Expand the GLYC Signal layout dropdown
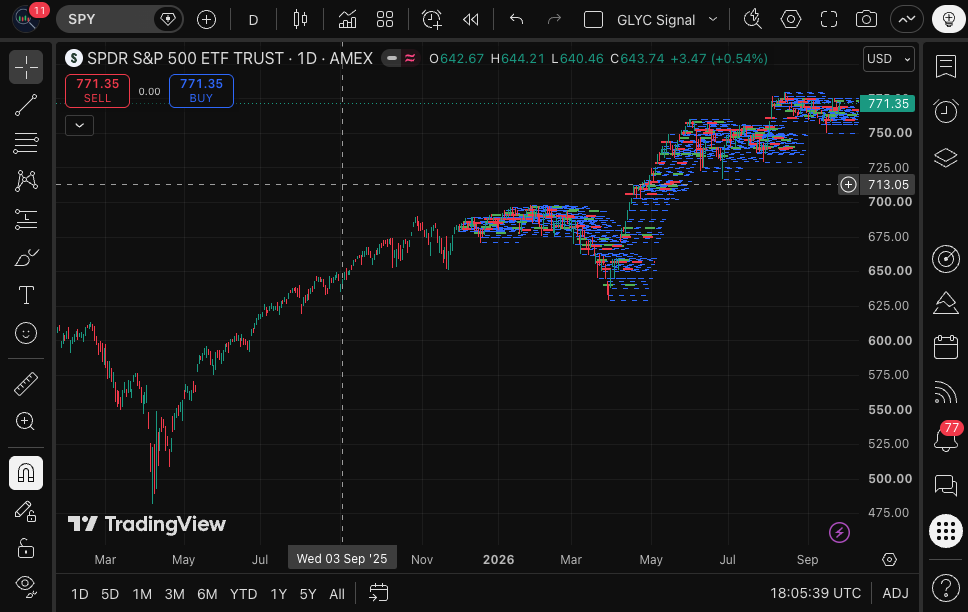The height and width of the screenshot is (612, 968). pos(713,20)
